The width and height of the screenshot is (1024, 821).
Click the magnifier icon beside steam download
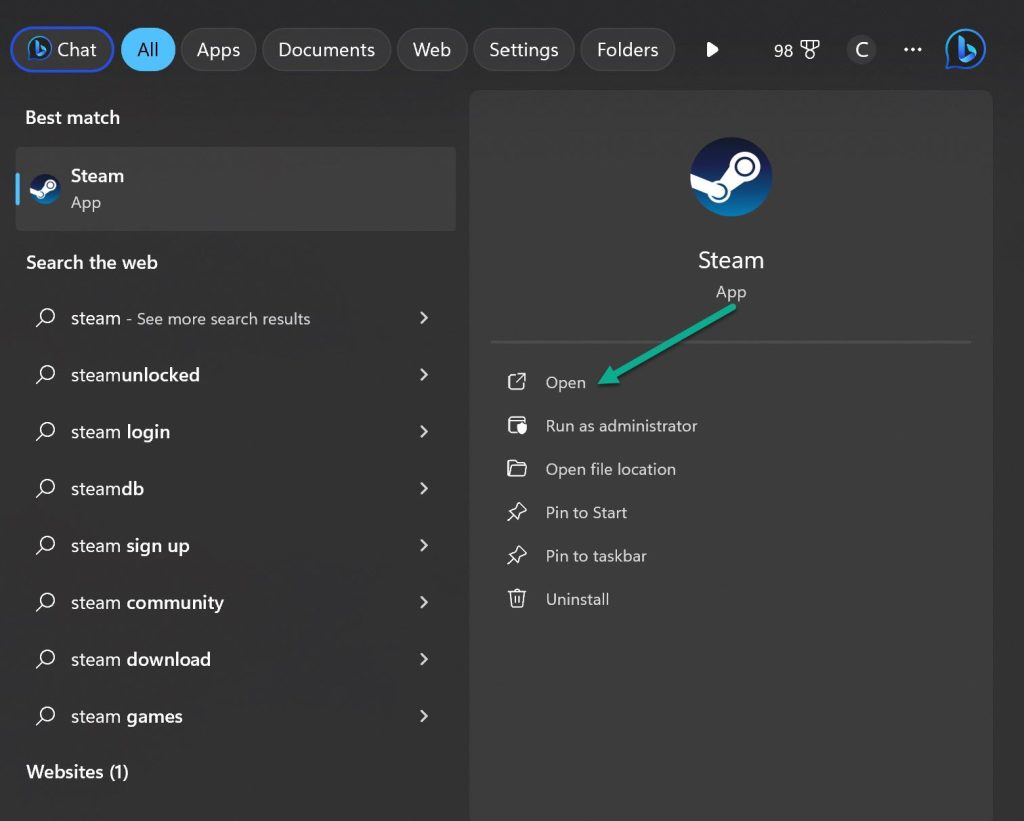click(45, 659)
